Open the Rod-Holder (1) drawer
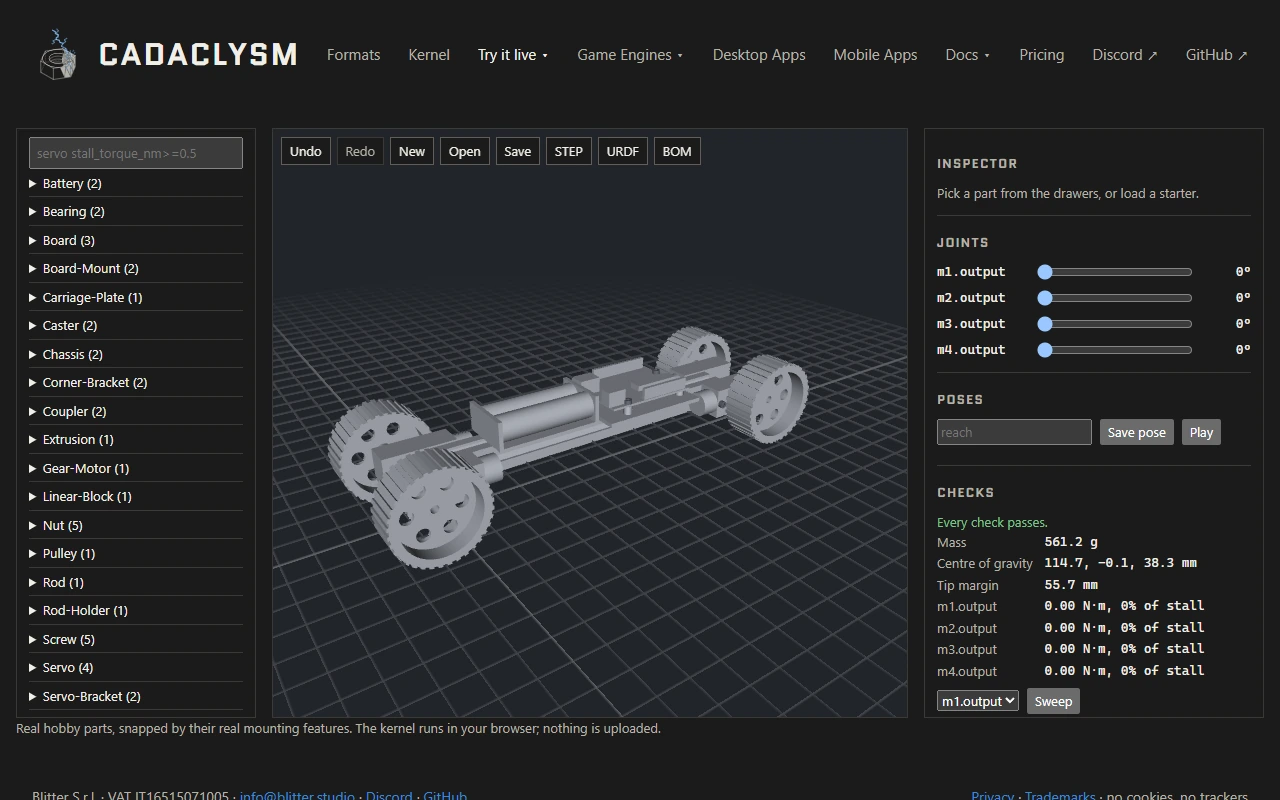The height and width of the screenshot is (800, 1280). pyautogui.click(x=136, y=611)
